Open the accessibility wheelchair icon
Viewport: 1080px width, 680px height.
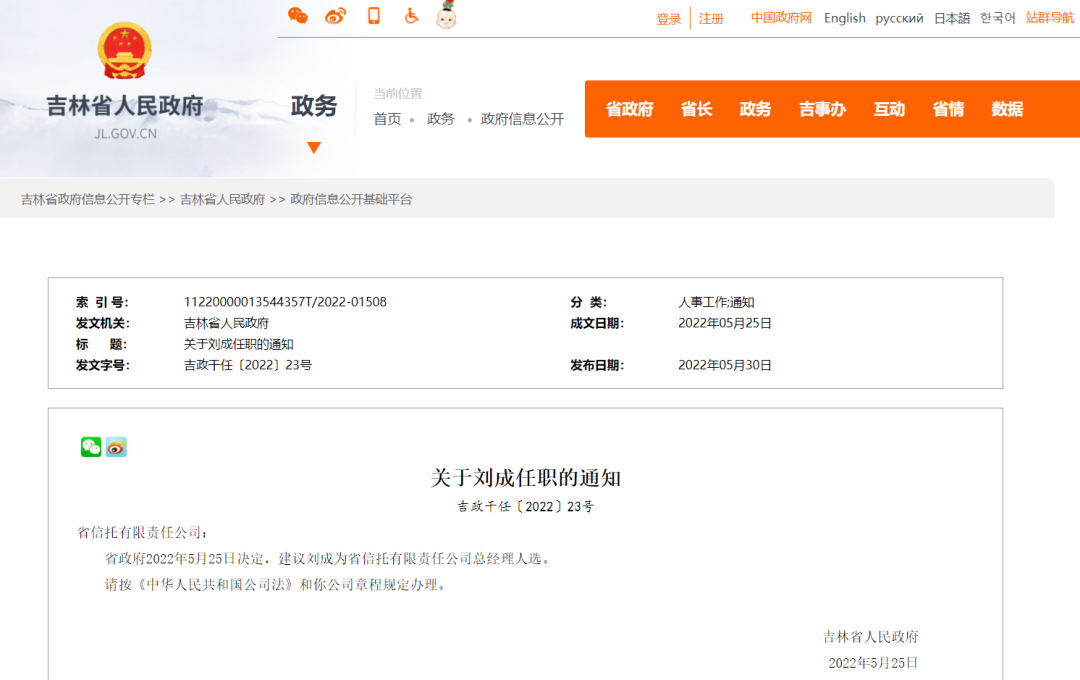click(411, 16)
